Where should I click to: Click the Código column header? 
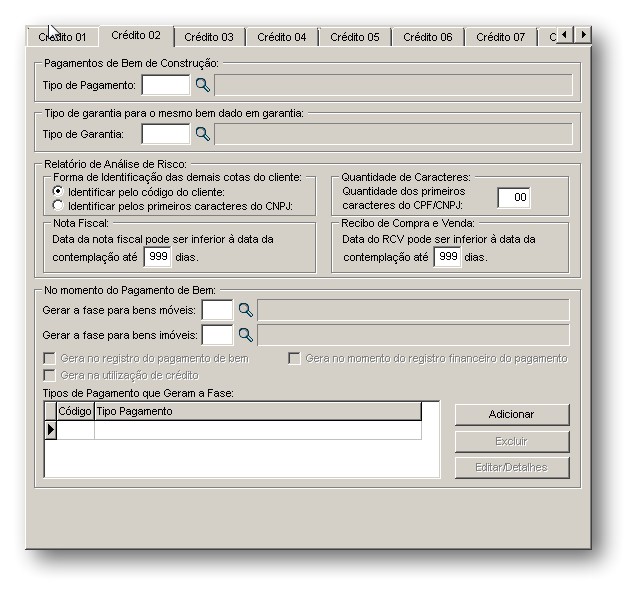point(75,411)
